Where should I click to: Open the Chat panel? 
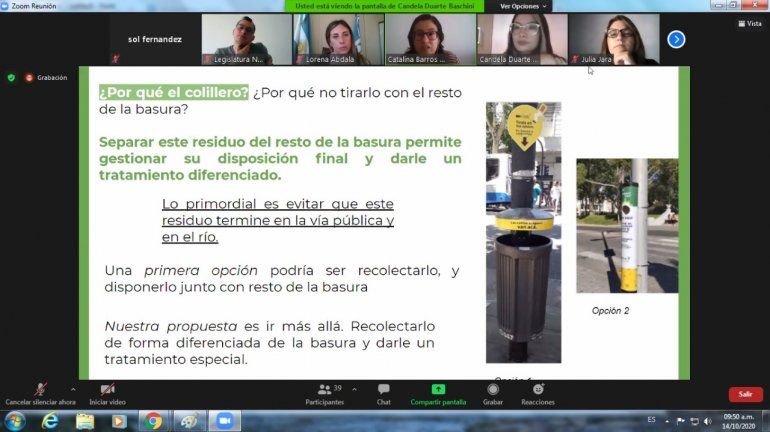383,394
